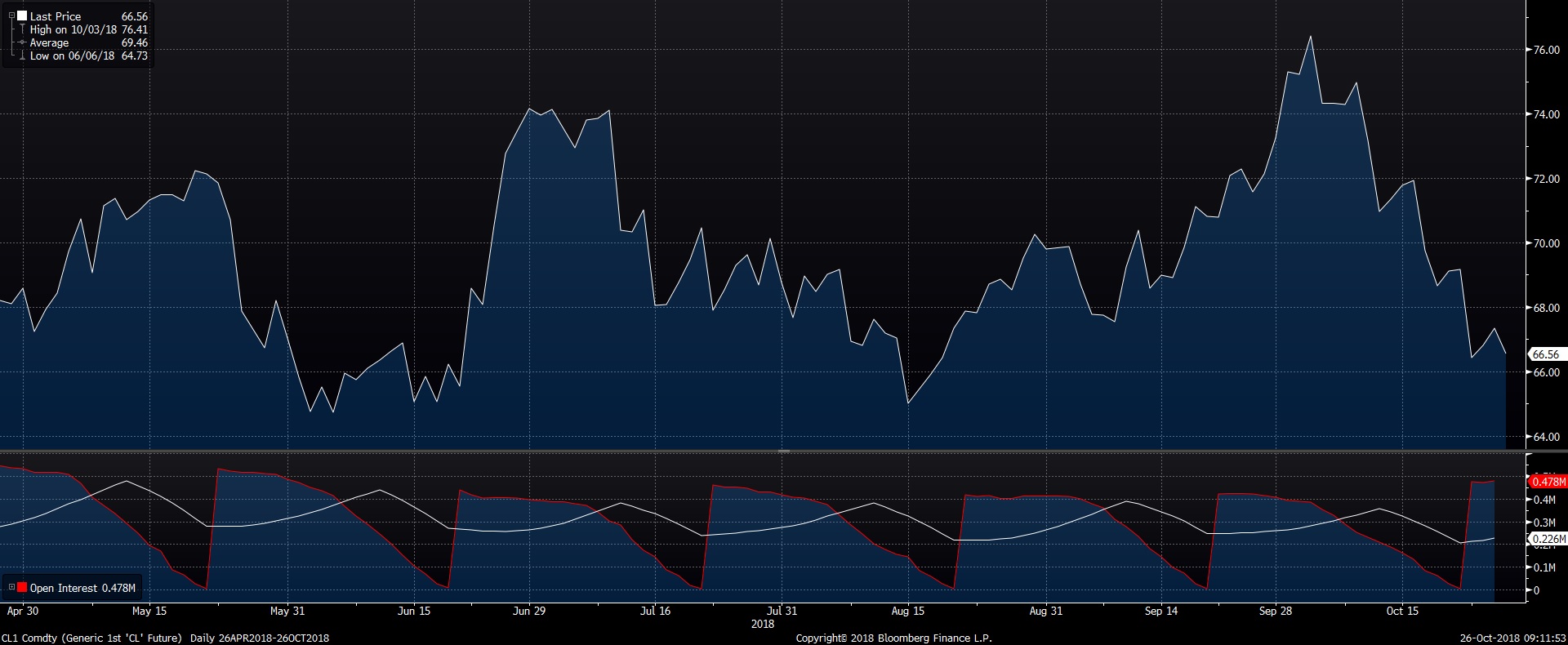
Task: Click the 76.00 price axis label
Action: pos(1546,50)
